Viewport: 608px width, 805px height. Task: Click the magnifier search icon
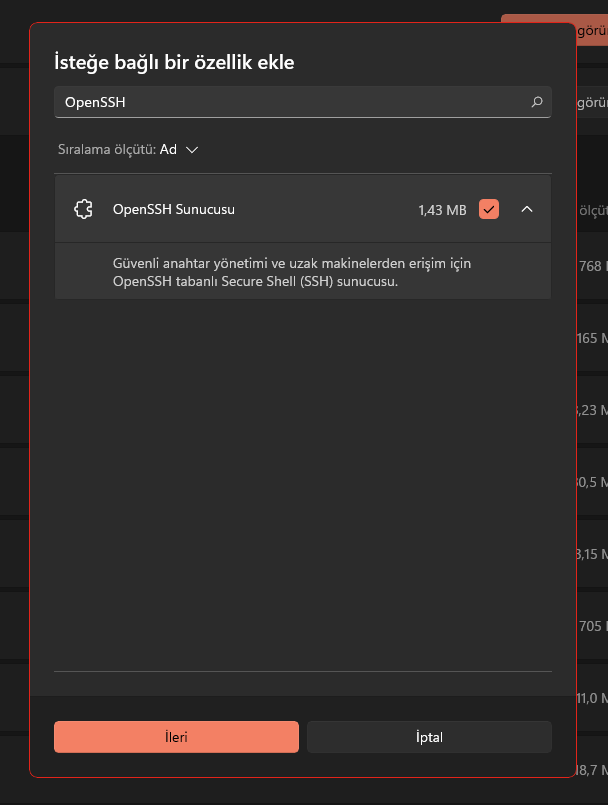coord(537,102)
